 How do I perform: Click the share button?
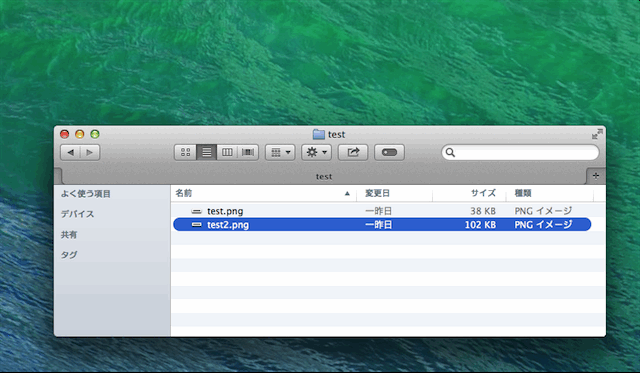353,152
